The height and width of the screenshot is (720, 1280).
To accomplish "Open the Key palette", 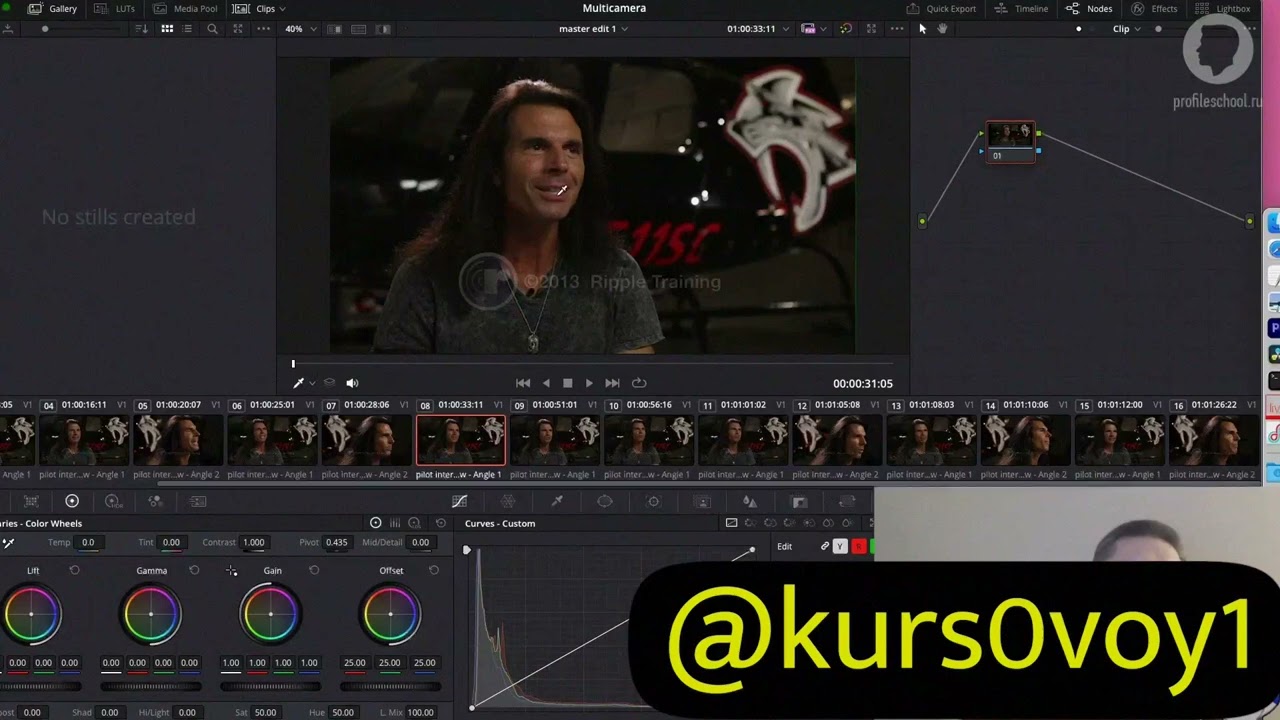I will pyautogui.click(x=799, y=501).
